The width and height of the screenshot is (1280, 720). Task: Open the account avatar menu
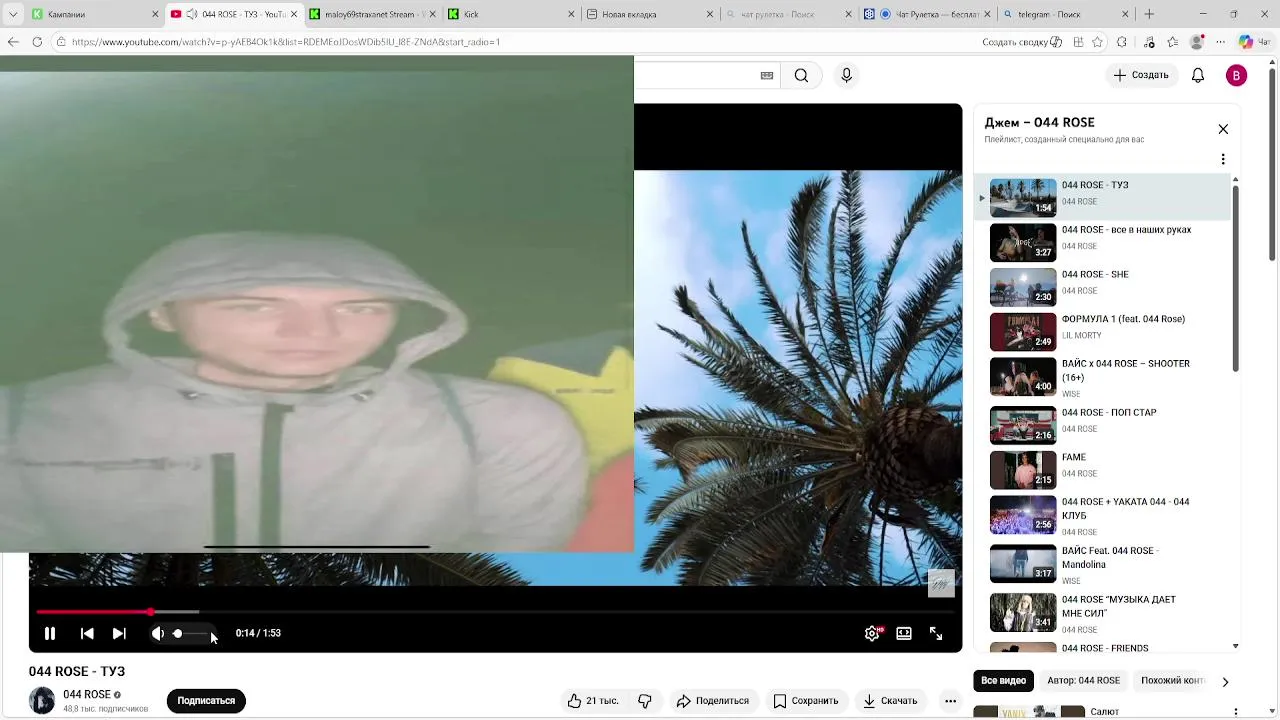click(x=1236, y=75)
